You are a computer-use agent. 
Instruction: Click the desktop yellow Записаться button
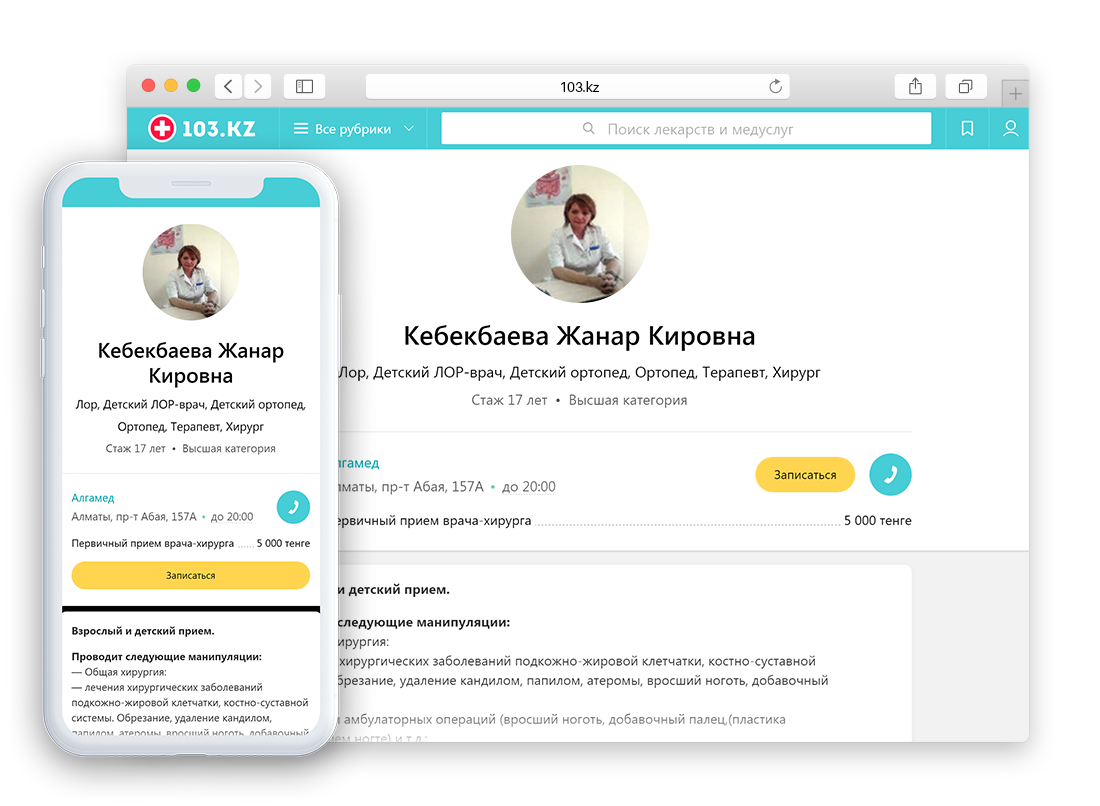805,475
